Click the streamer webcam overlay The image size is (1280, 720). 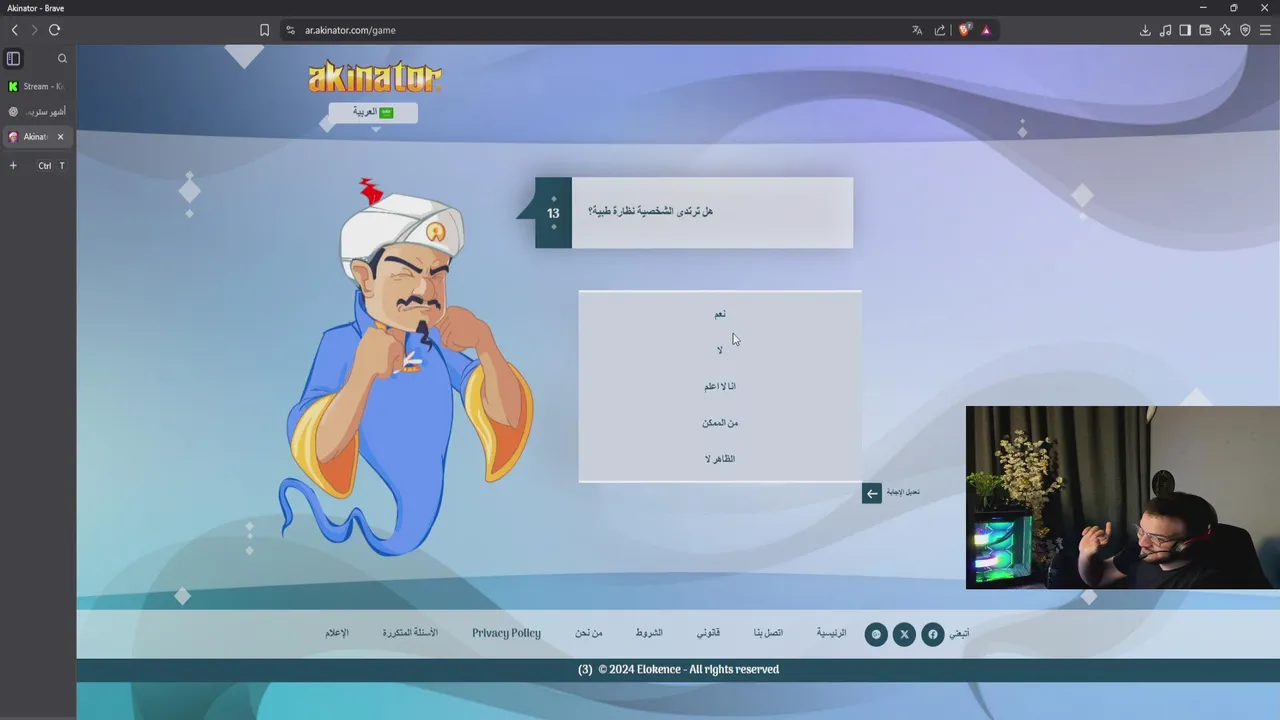(x=1122, y=497)
